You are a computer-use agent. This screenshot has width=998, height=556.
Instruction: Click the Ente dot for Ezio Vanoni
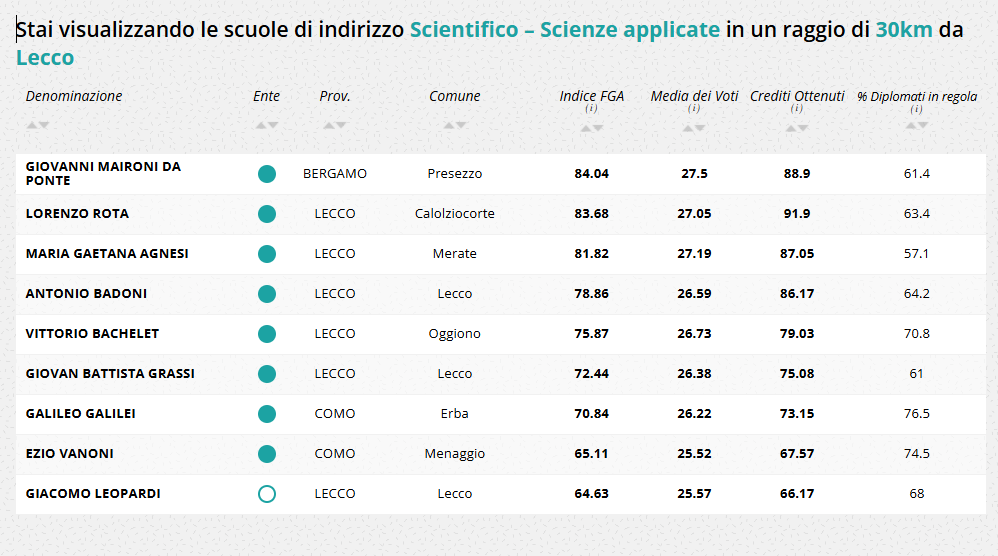pyautogui.click(x=267, y=454)
